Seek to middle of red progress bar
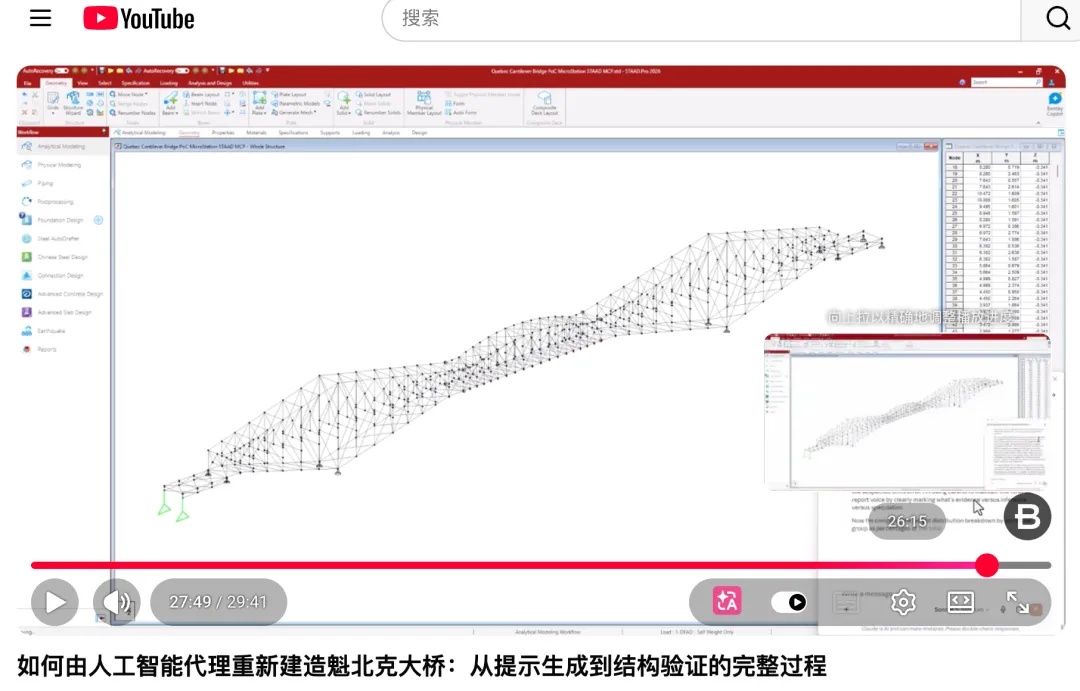This screenshot has height=691, width=1080. click(x=508, y=565)
